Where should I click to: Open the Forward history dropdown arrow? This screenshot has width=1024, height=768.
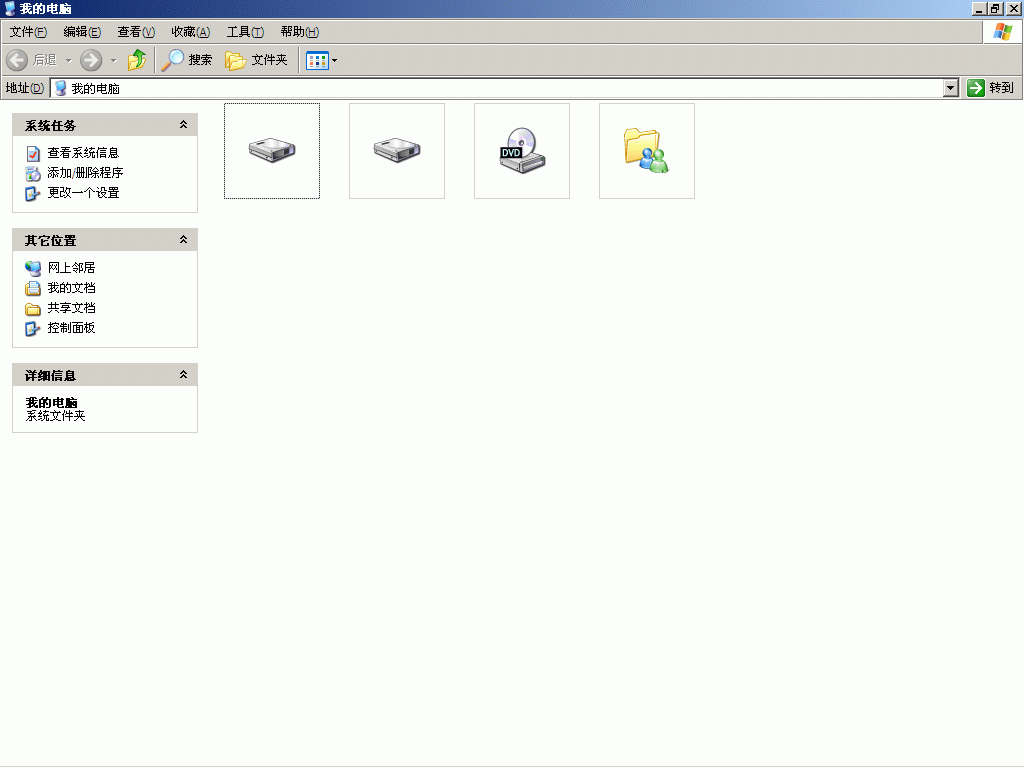point(113,60)
